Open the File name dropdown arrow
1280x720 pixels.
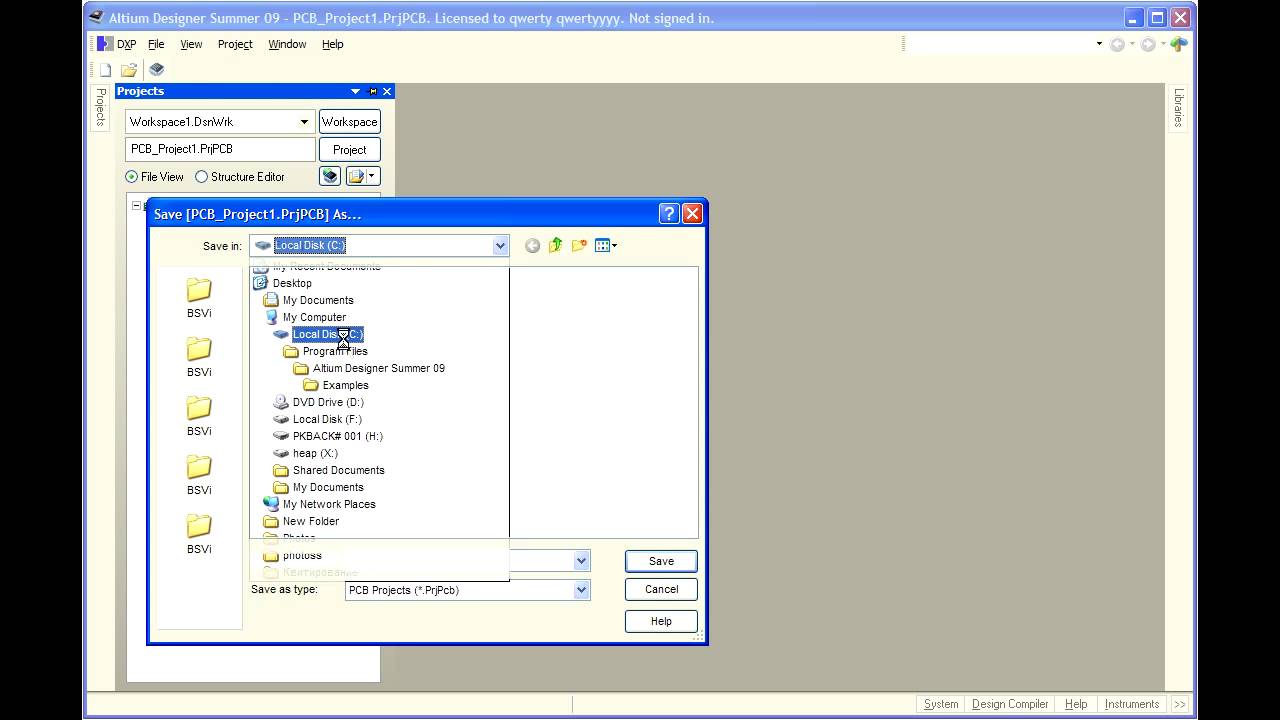click(581, 561)
